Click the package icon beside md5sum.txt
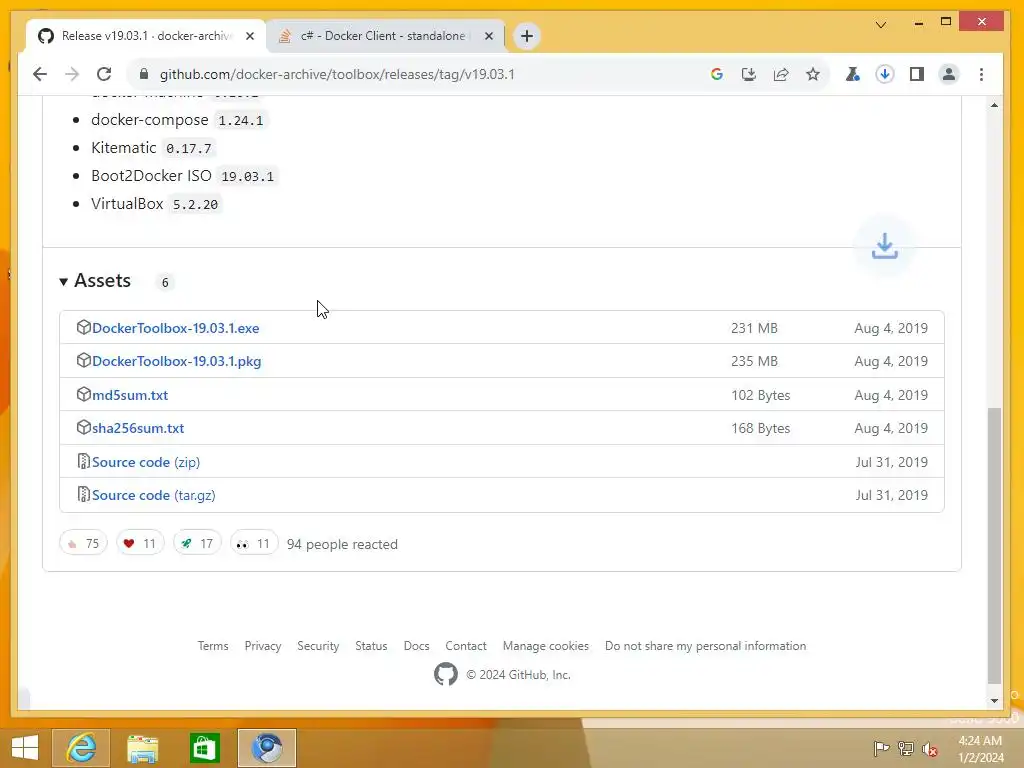 click(x=83, y=394)
